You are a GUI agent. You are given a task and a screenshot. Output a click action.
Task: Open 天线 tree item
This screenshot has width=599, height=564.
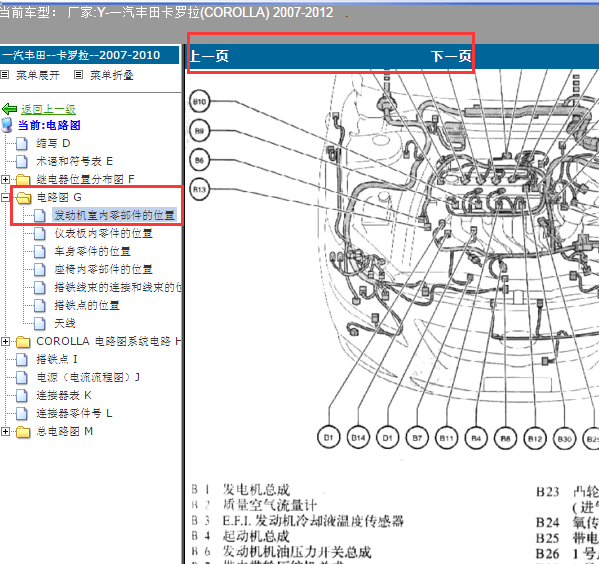coord(65,323)
